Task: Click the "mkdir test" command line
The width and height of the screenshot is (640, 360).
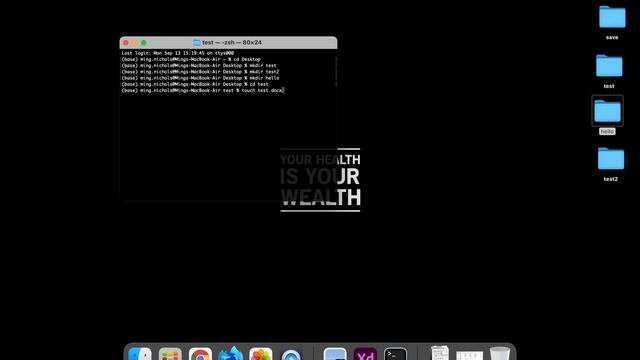Action: [199, 65]
